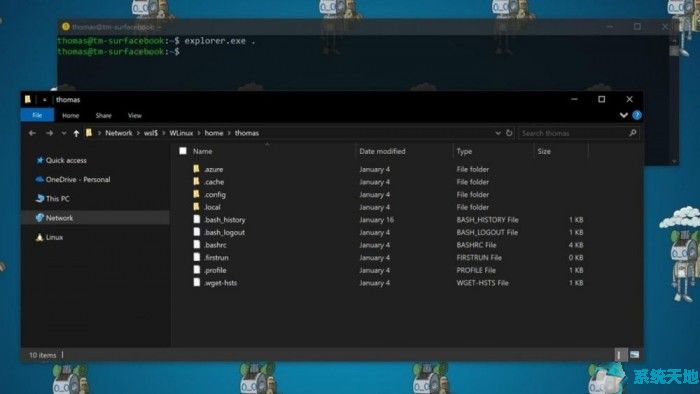
Task: Click the BASHRC File type cell
Action: pyautogui.click(x=476, y=245)
